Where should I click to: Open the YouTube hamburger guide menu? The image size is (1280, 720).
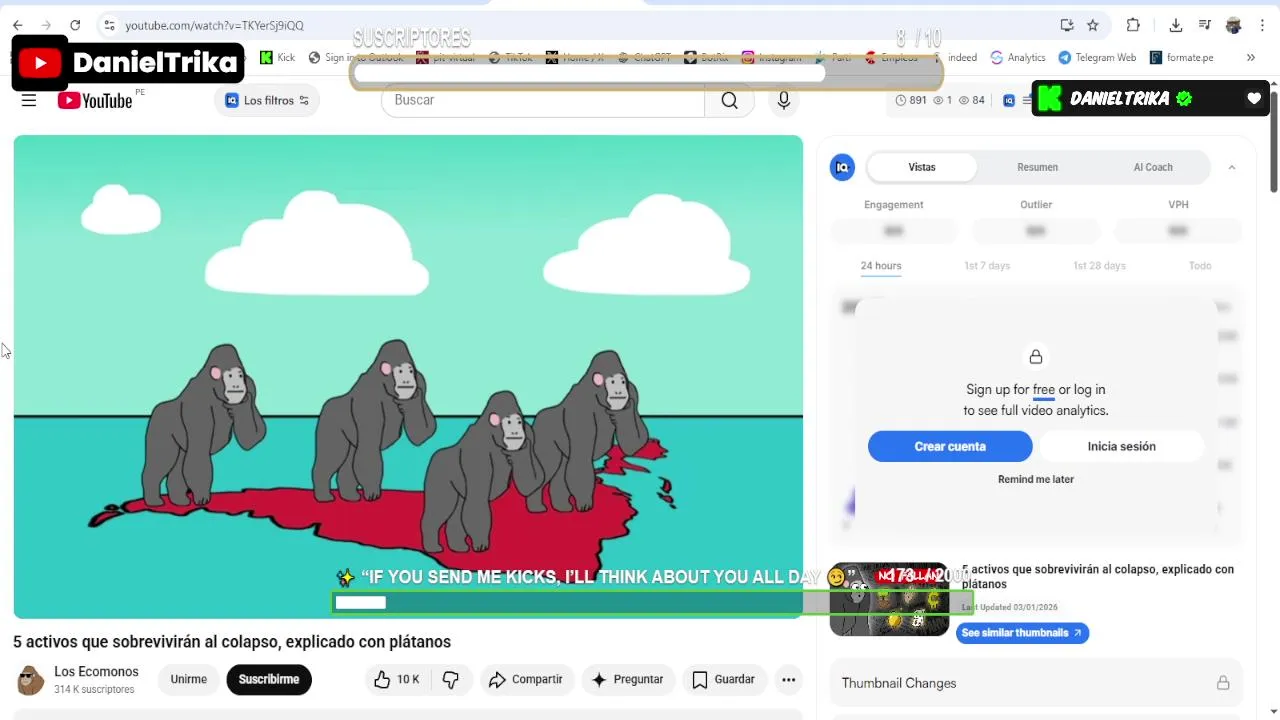(29, 100)
